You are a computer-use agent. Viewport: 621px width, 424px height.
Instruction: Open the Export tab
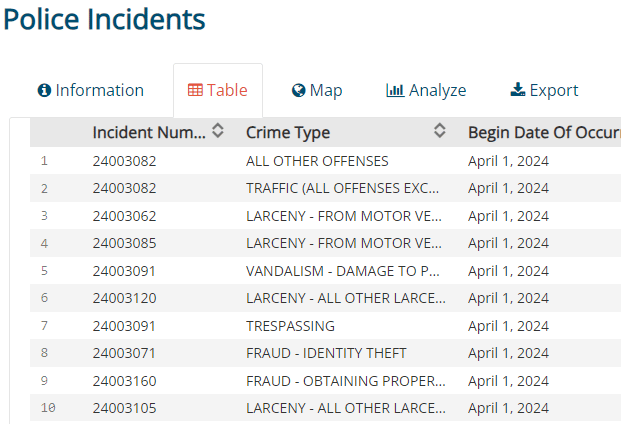coord(544,90)
